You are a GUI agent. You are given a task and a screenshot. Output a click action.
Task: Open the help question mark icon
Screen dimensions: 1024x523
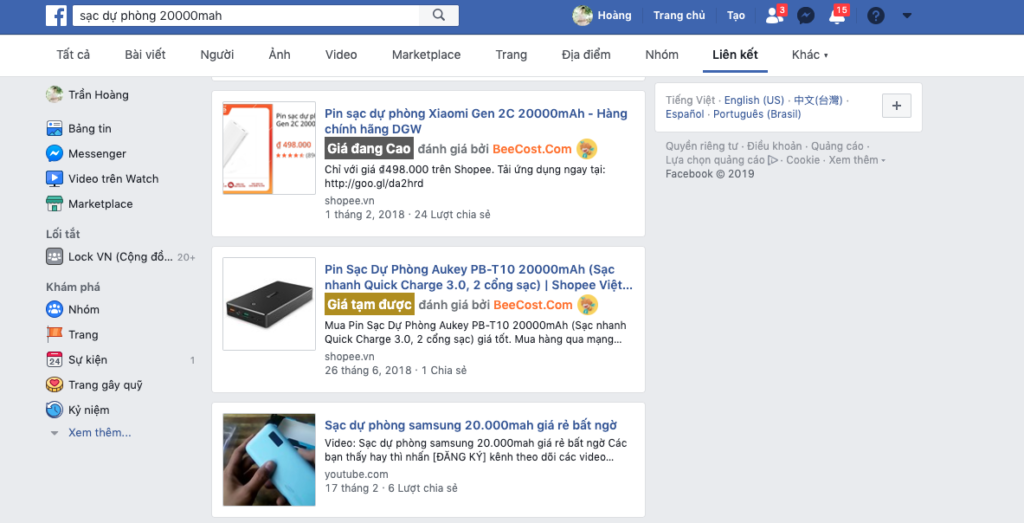pyautogui.click(x=876, y=15)
